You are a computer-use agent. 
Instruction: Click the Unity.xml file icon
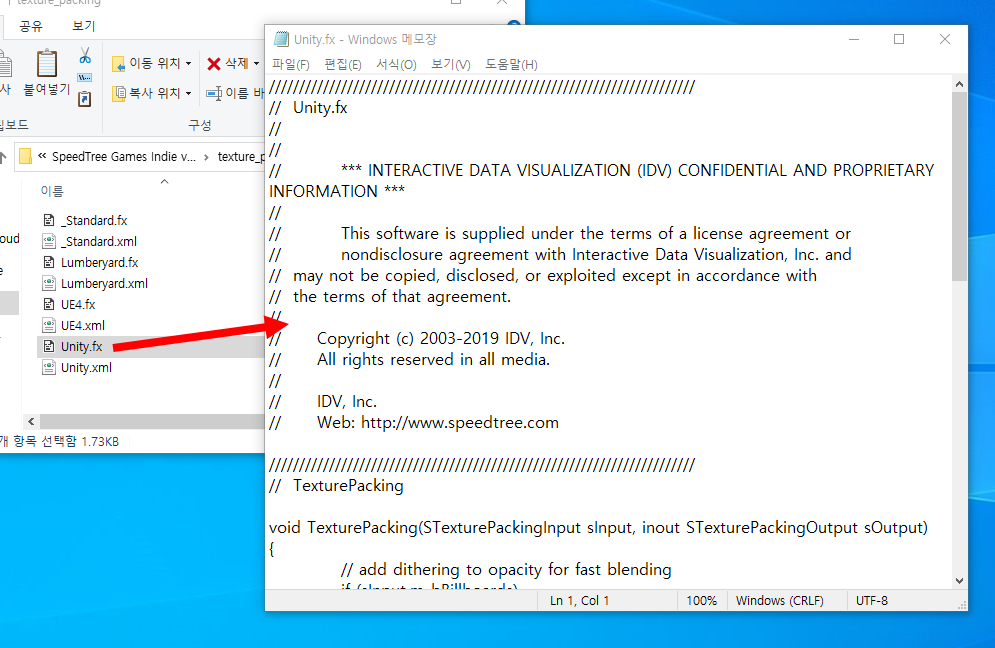(49, 367)
